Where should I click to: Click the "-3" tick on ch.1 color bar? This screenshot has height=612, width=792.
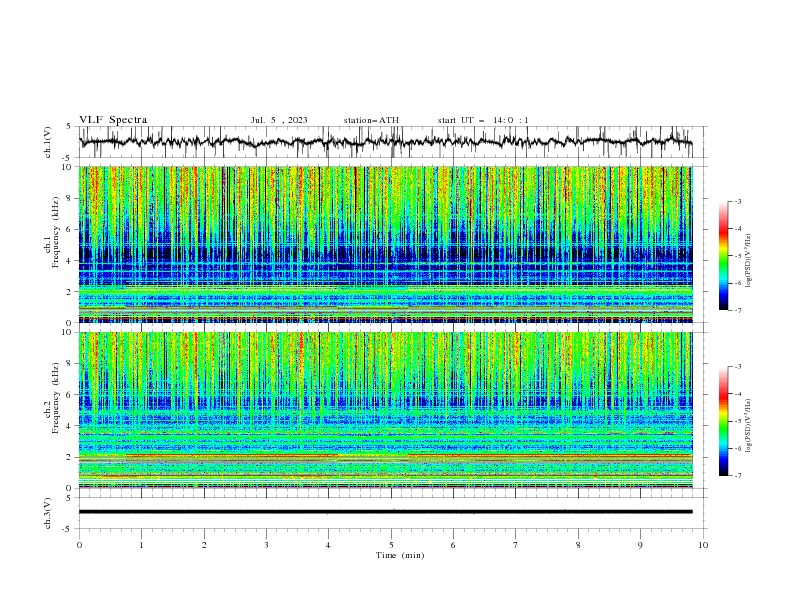(737, 201)
